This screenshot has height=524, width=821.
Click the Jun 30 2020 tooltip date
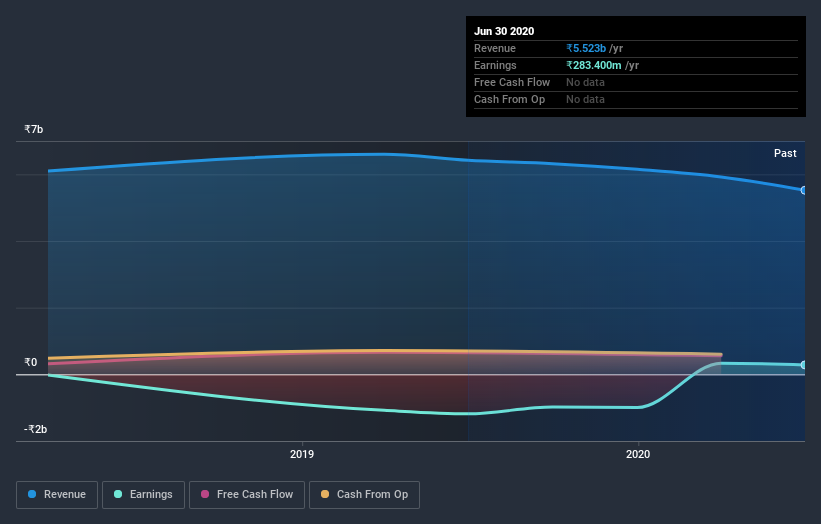[504, 31]
